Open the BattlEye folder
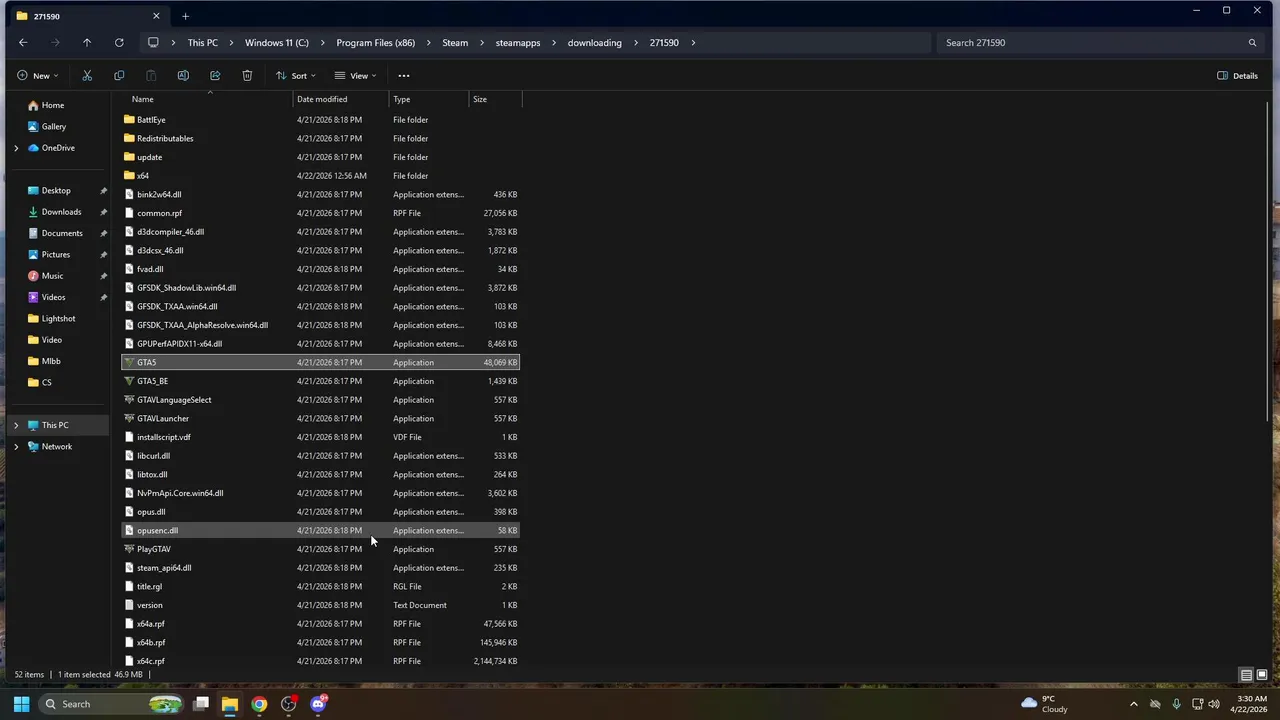The image size is (1280, 720). 320,120
